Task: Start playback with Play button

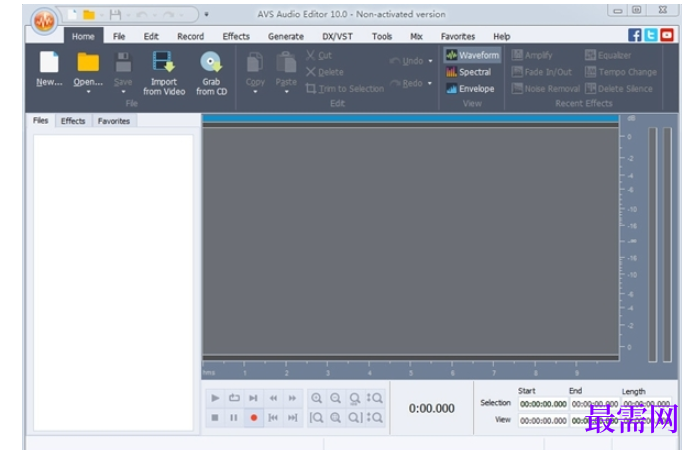Action: click(215, 398)
